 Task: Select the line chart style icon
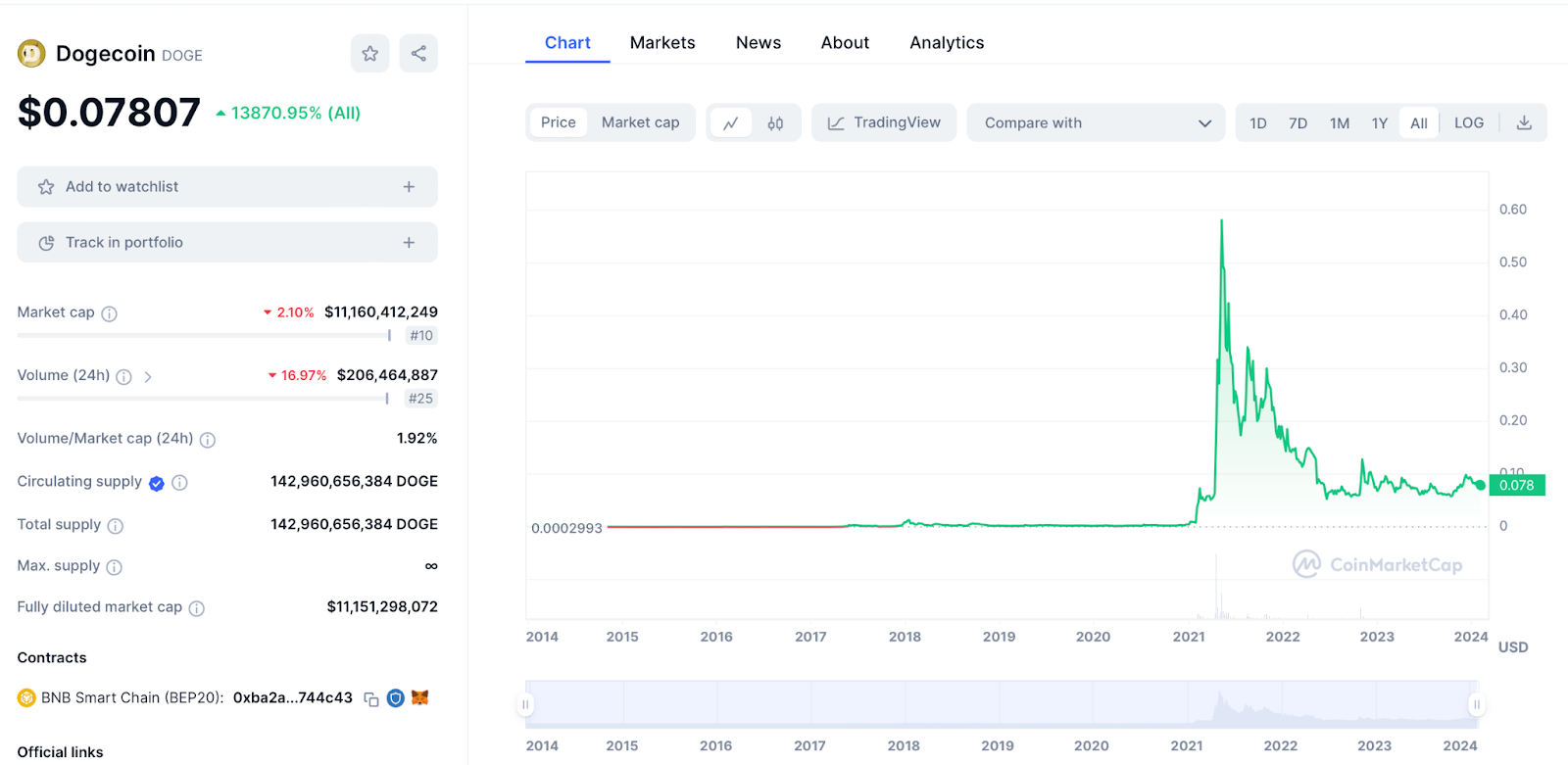coord(731,123)
